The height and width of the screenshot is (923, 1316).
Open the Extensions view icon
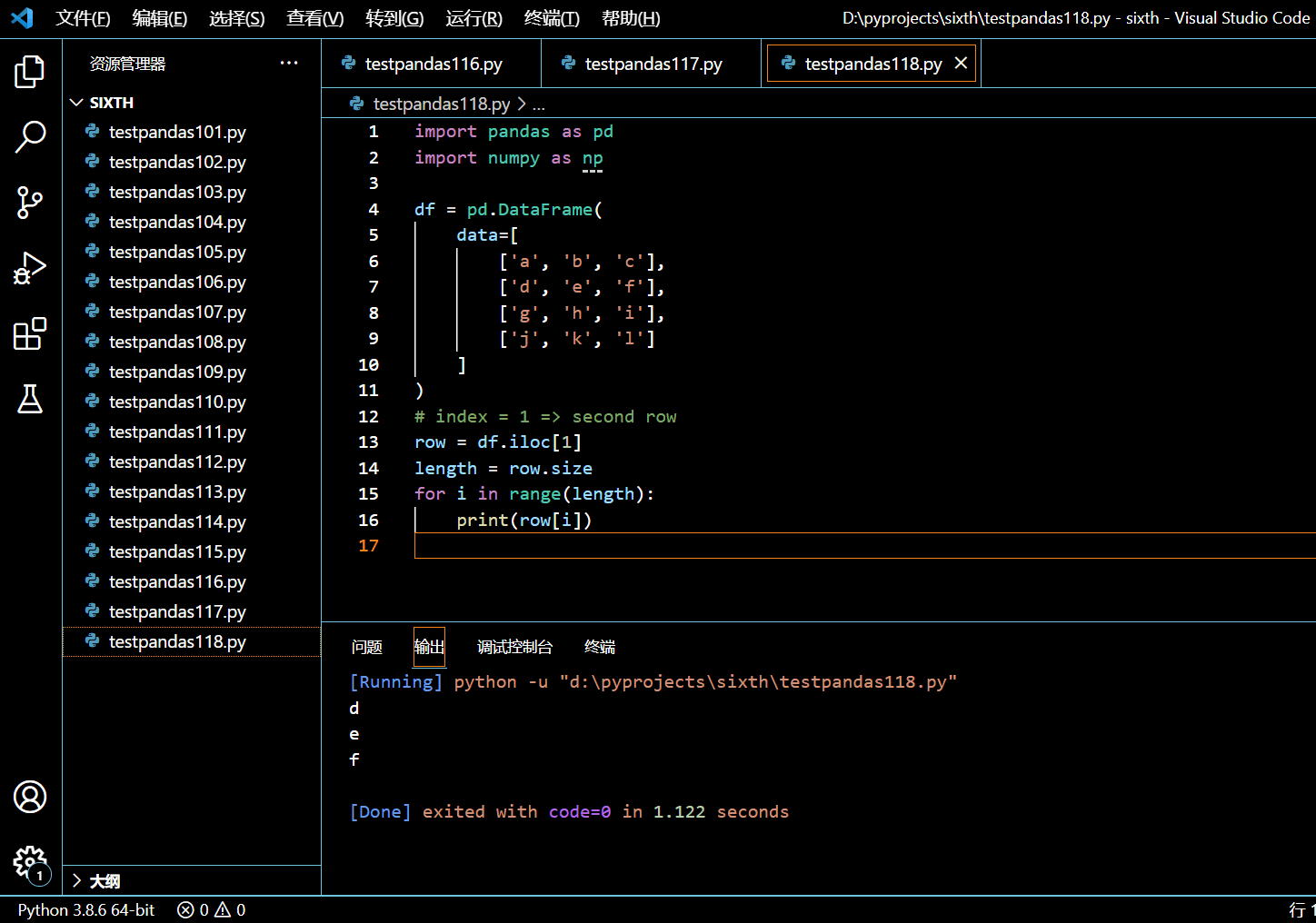[x=30, y=333]
